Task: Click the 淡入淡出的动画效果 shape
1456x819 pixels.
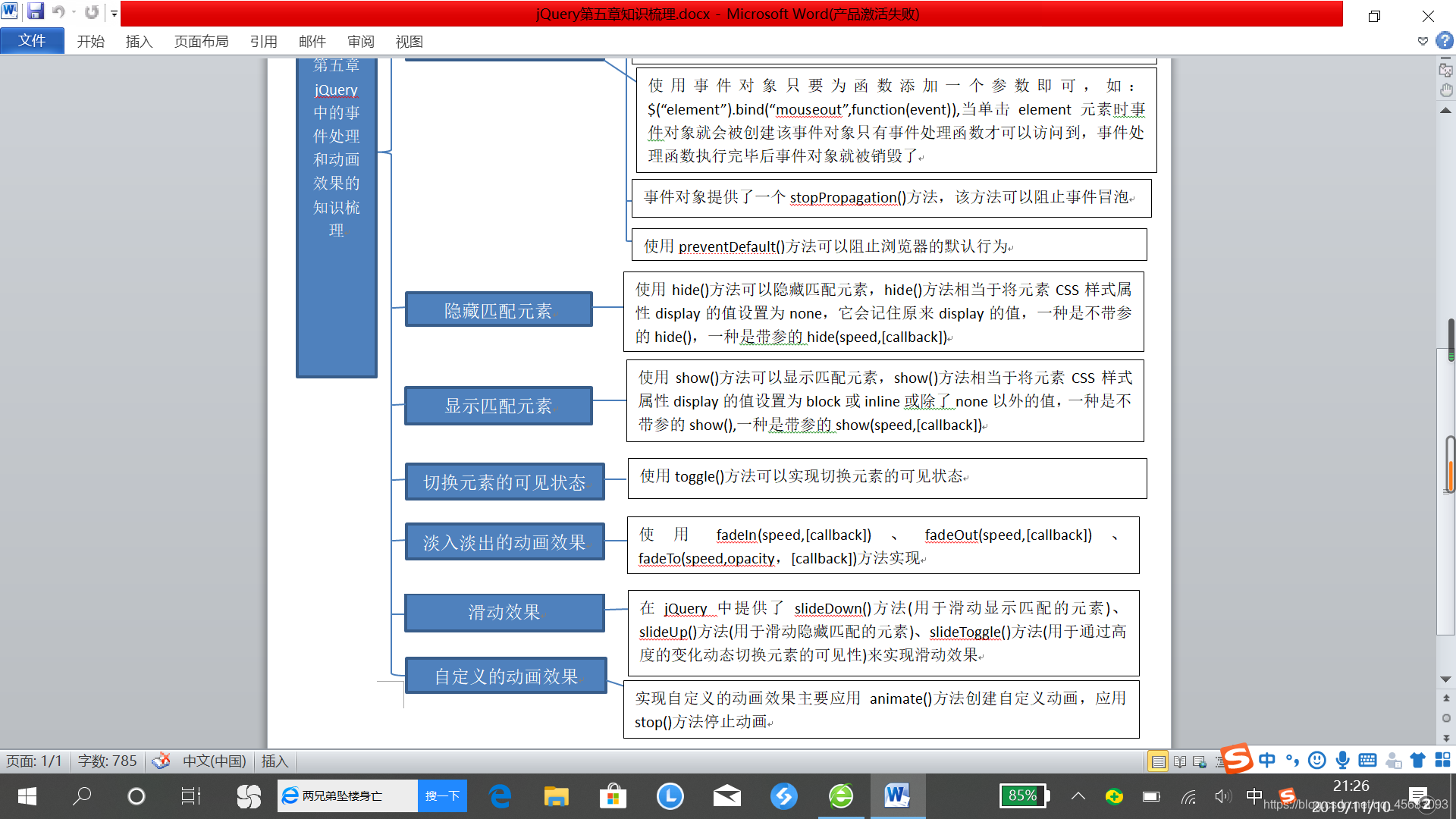Action: (x=504, y=541)
